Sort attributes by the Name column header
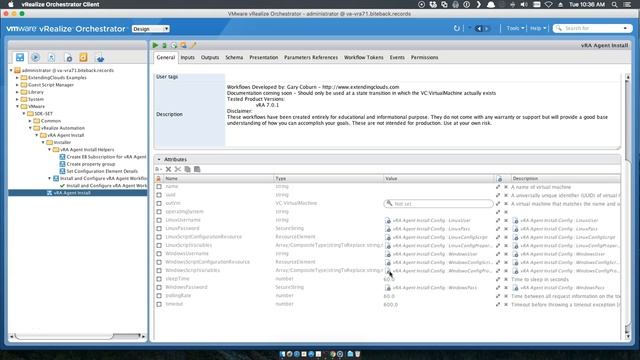This screenshot has height=360, width=640. coord(218,178)
